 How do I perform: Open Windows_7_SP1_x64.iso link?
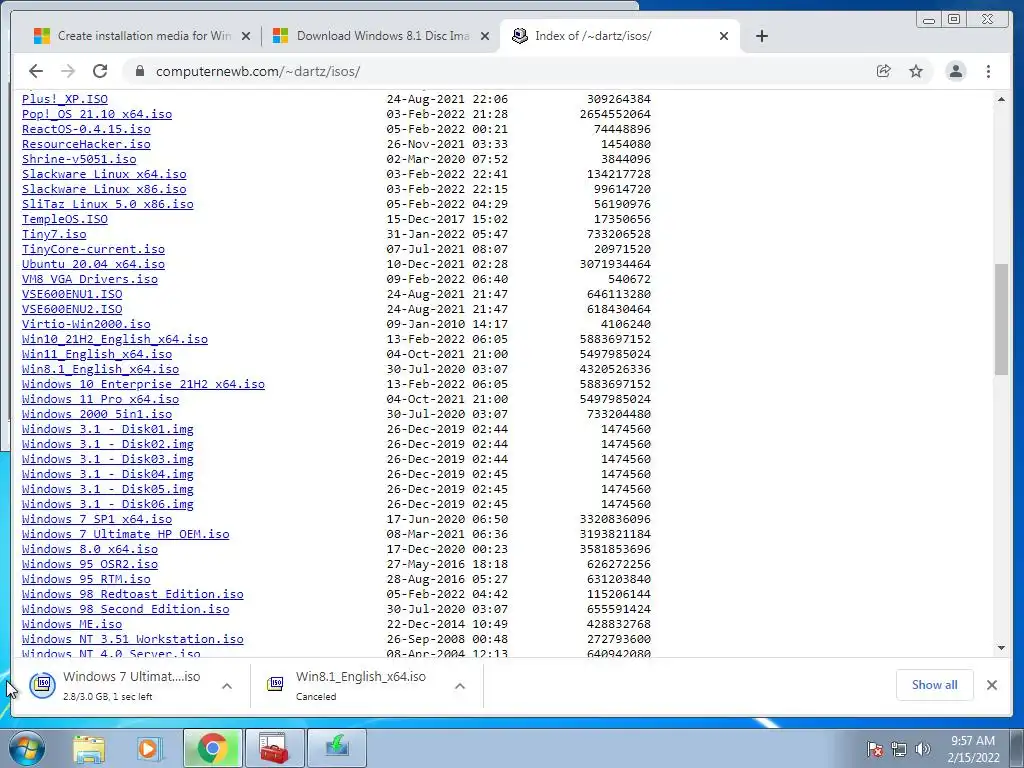click(x=97, y=520)
